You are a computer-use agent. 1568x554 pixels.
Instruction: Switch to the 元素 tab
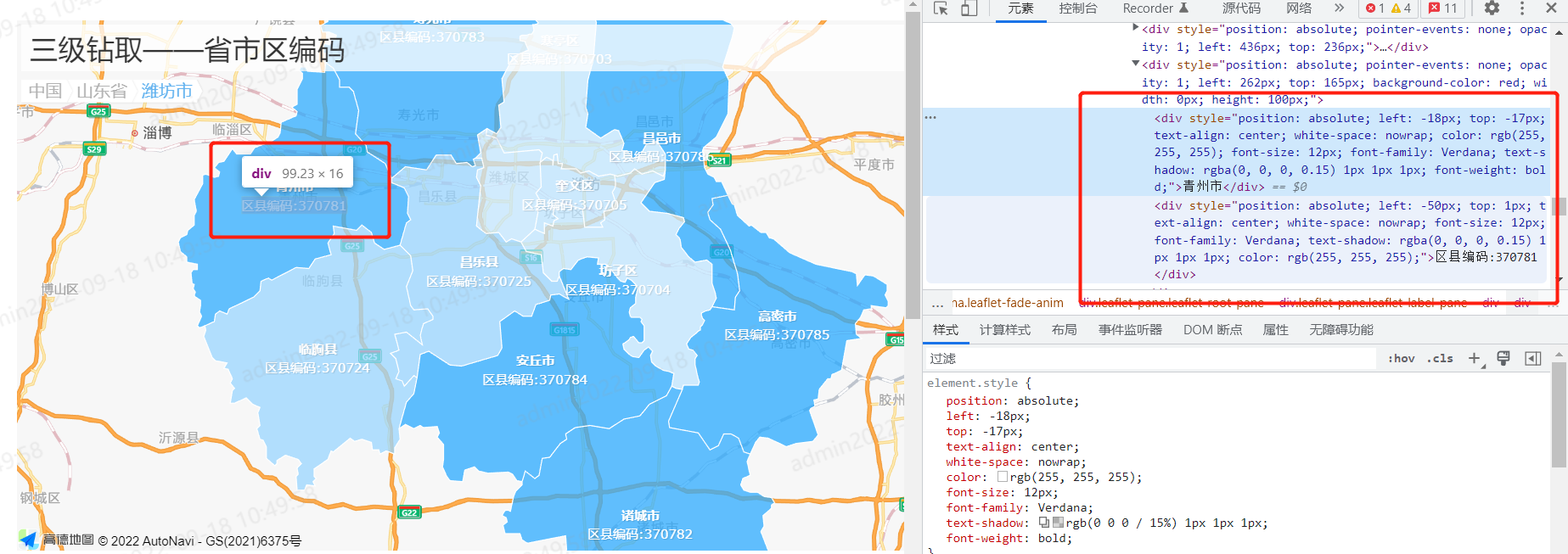click(x=1020, y=8)
